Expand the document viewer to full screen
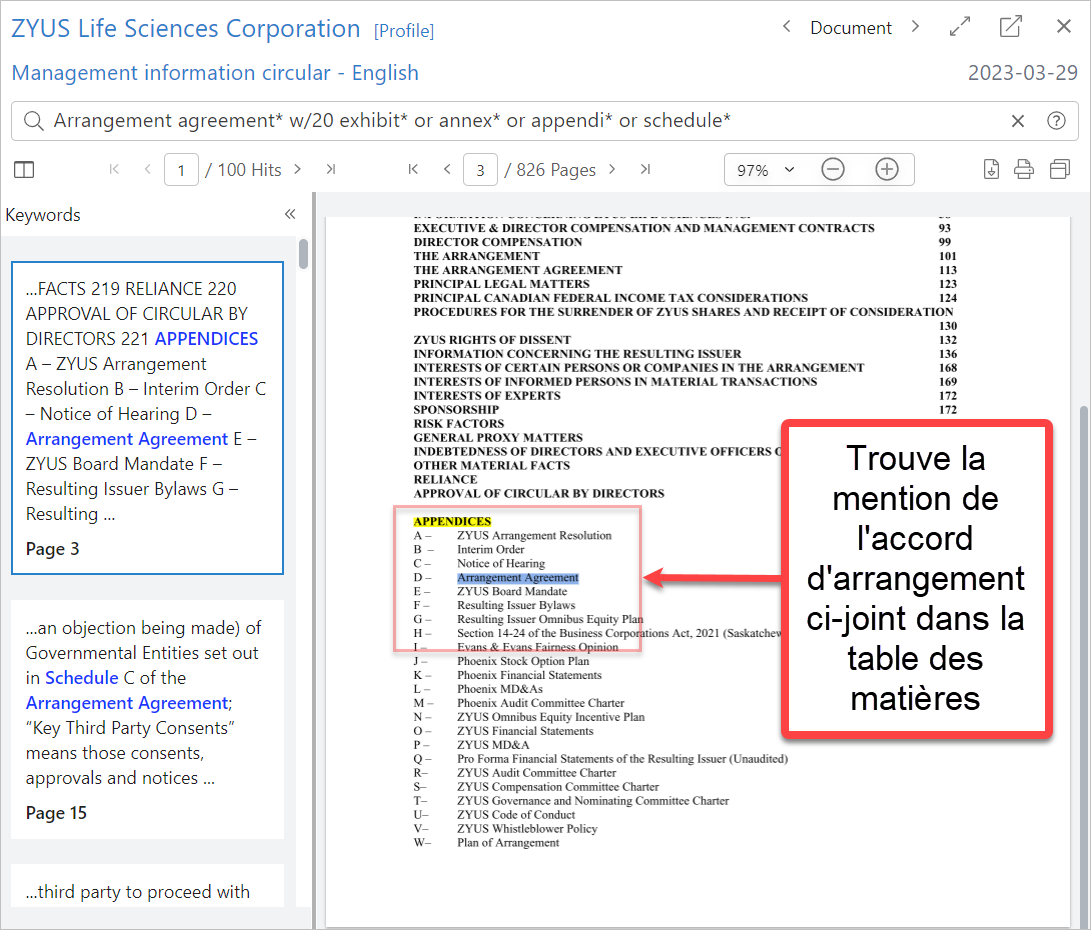 click(x=959, y=27)
